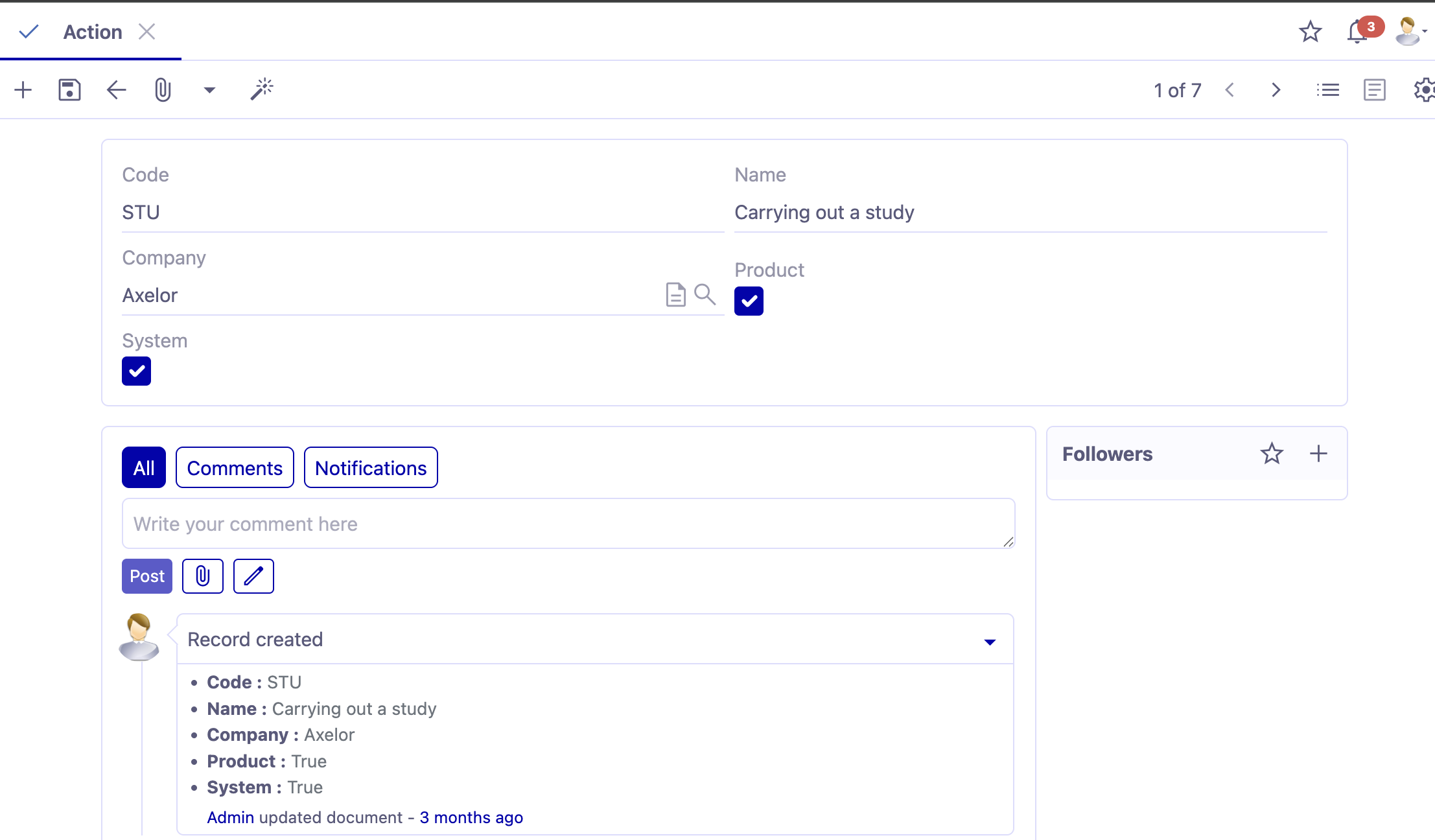Expand Record created message dropdown arrow

pyautogui.click(x=990, y=642)
